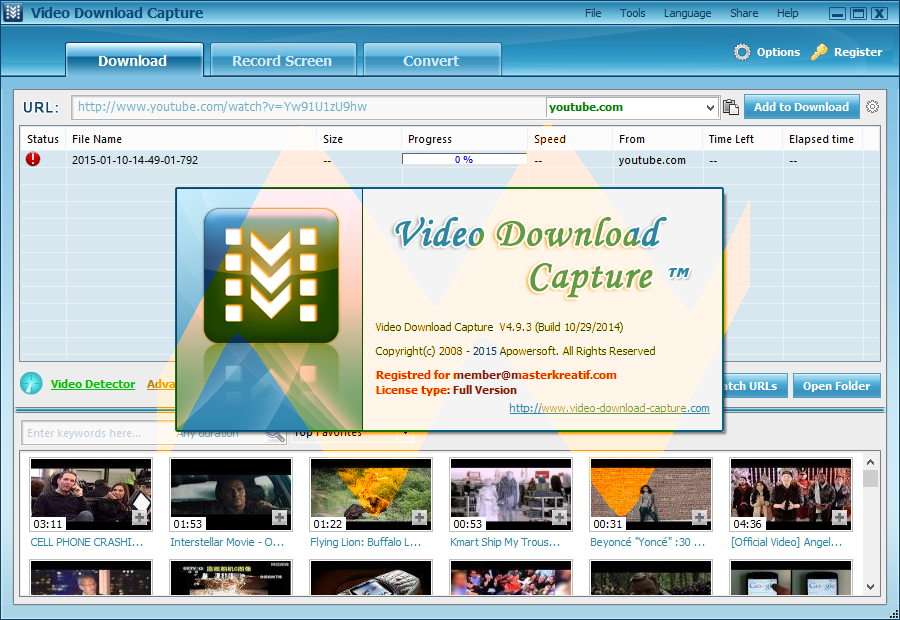Click the Beyoncé Yoncé video title
The image size is (900, 620).
[647, 542]
